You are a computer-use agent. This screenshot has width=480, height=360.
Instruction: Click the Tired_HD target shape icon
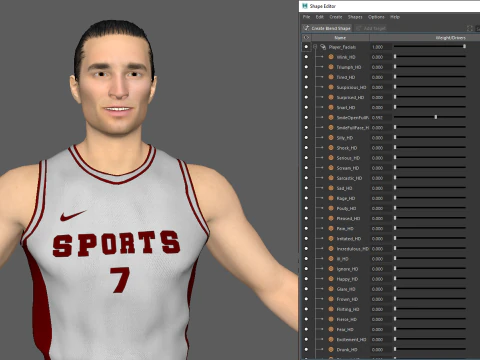pos(331,77)
